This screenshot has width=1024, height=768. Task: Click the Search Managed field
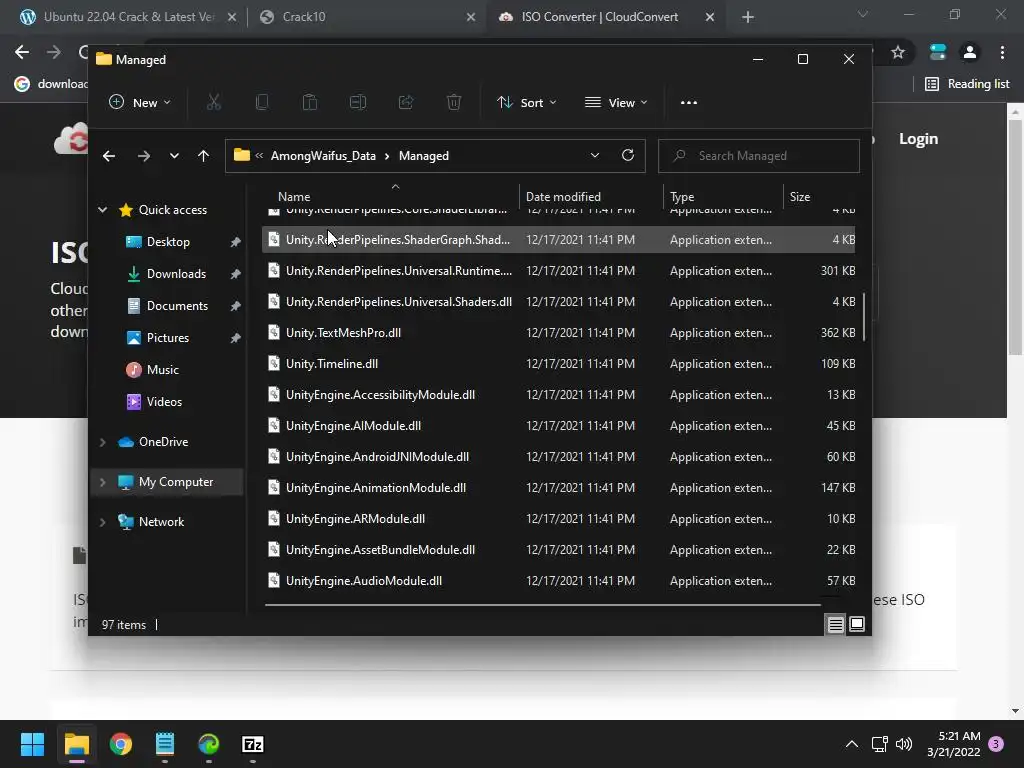[x=759, y=155]
